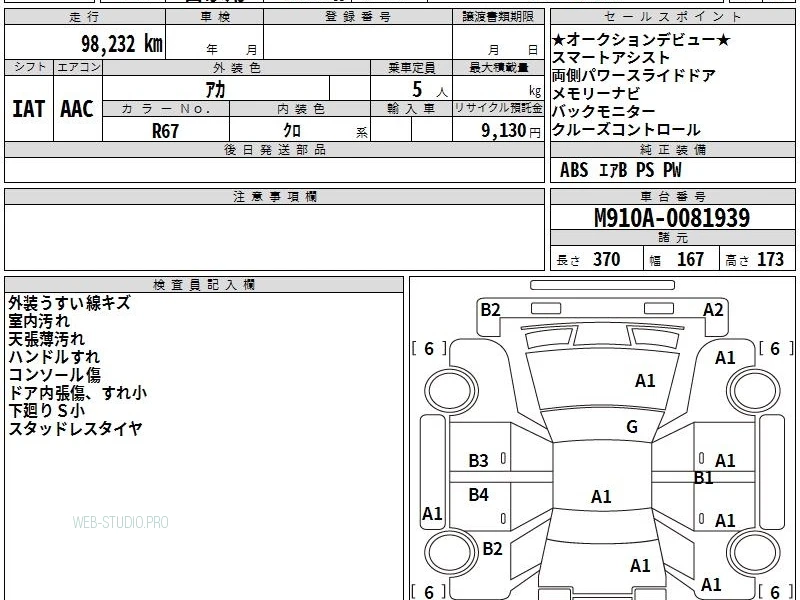This screenshot has width=800, height=600.
Task: Click the 内装色 header
Action: (x=300, y=109)
